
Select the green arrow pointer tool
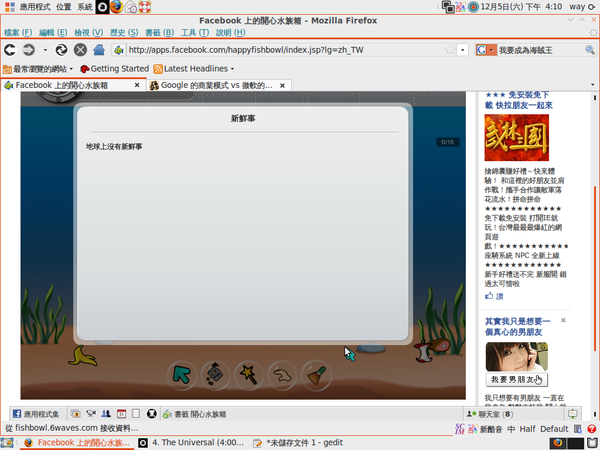point(181,375)
